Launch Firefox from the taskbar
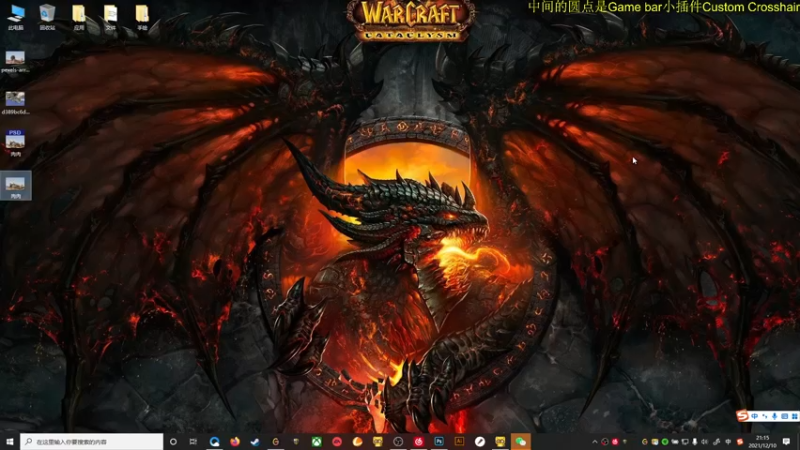The height and width of the screenshot is (450, 800). (x=235, y=442)
